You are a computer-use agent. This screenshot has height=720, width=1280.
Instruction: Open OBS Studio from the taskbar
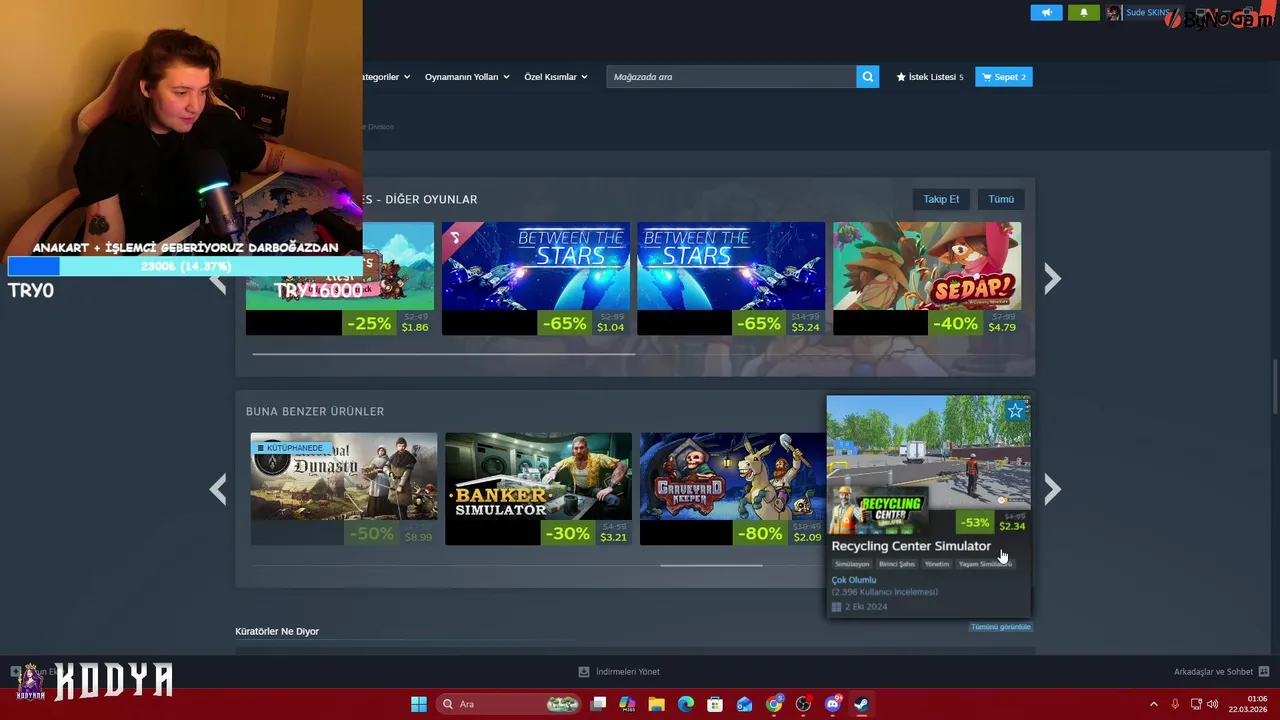(803, 704)
